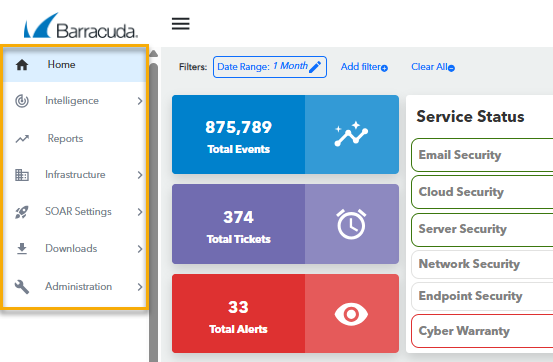
Task: Select the Network Security status row
Action: (482, 264)
